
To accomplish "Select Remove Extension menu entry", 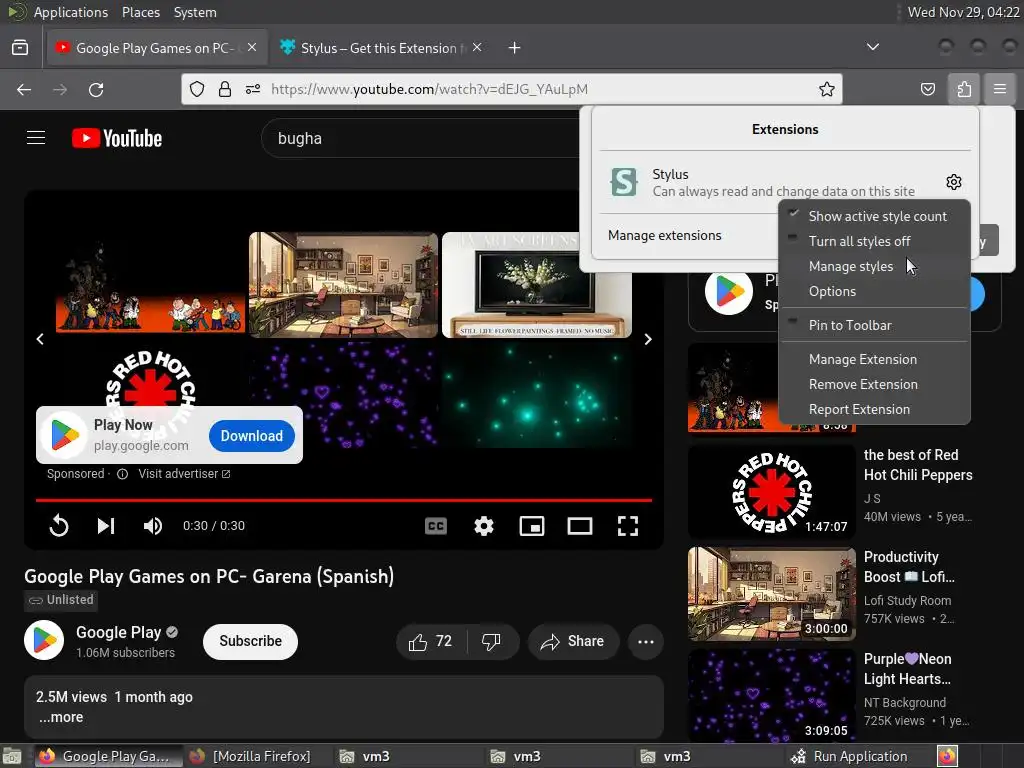I will point(874,384).
